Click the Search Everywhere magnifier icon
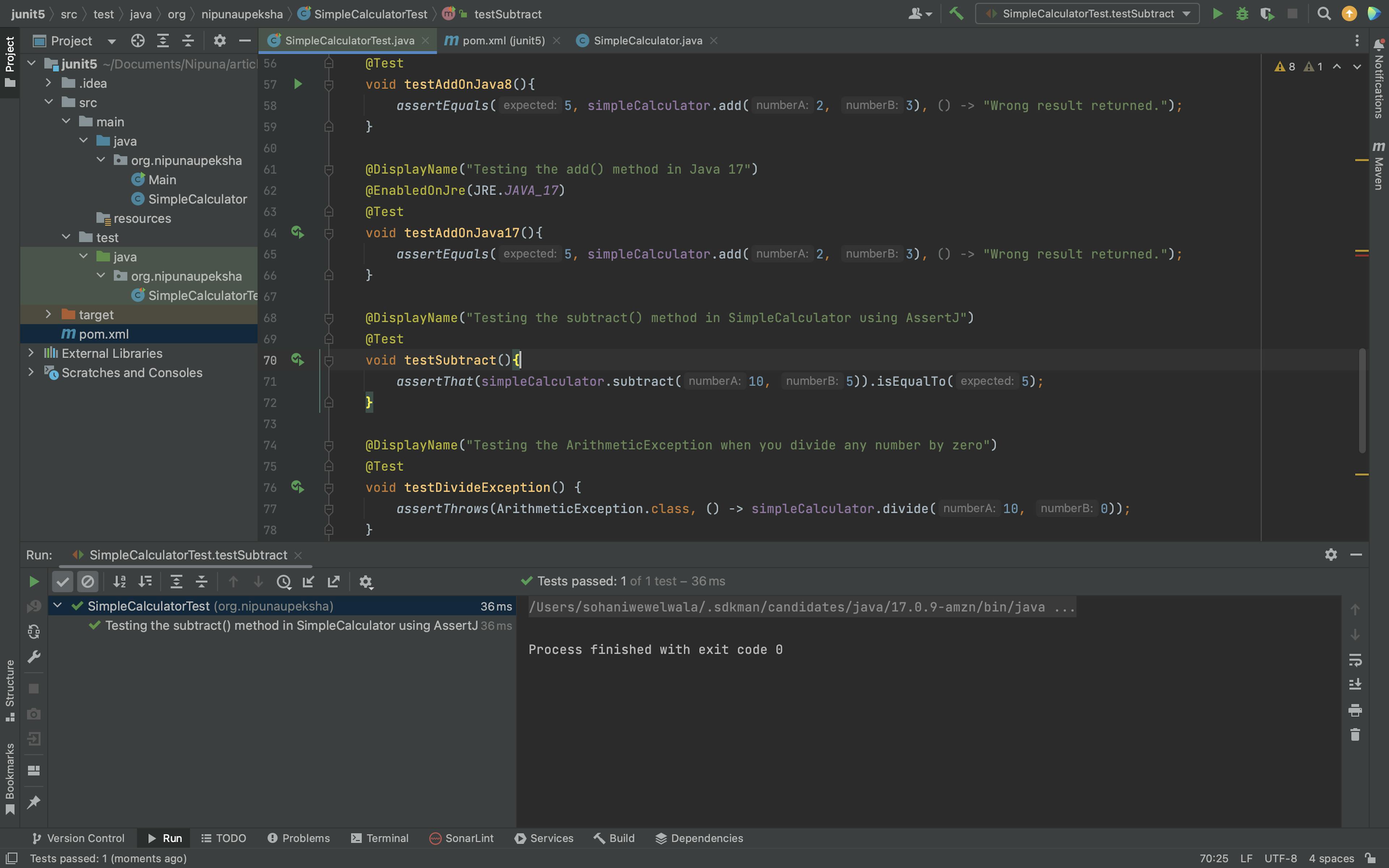Image resolution: width=1389 pixels, height=868 pixels. click(x=1324, y=14)
